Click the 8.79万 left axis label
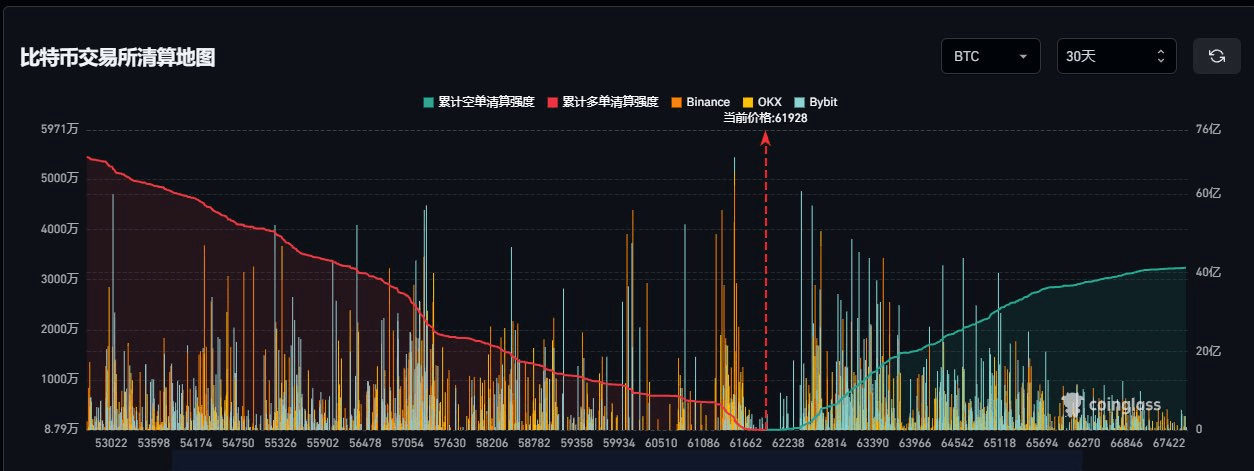The image size is (1254, 471). pyautogui.click(x=59, y=429)
